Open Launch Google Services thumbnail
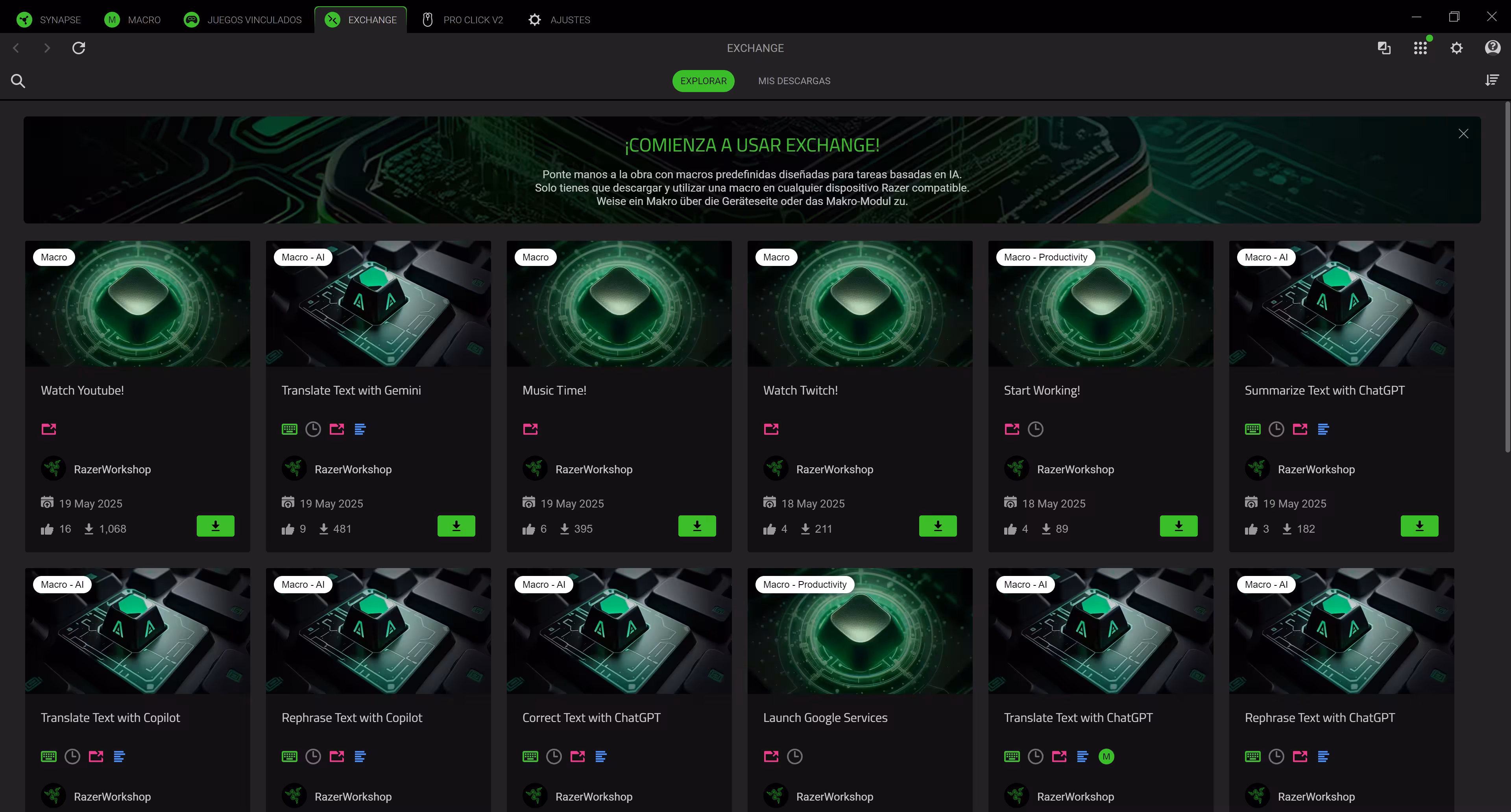The height and width of the screenshot is (812, 1511). [x=860, y=631]
